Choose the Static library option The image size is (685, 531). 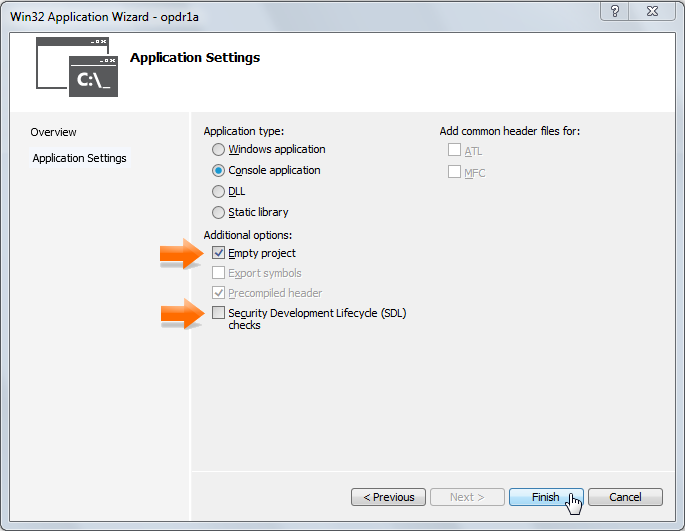point(219,213)
